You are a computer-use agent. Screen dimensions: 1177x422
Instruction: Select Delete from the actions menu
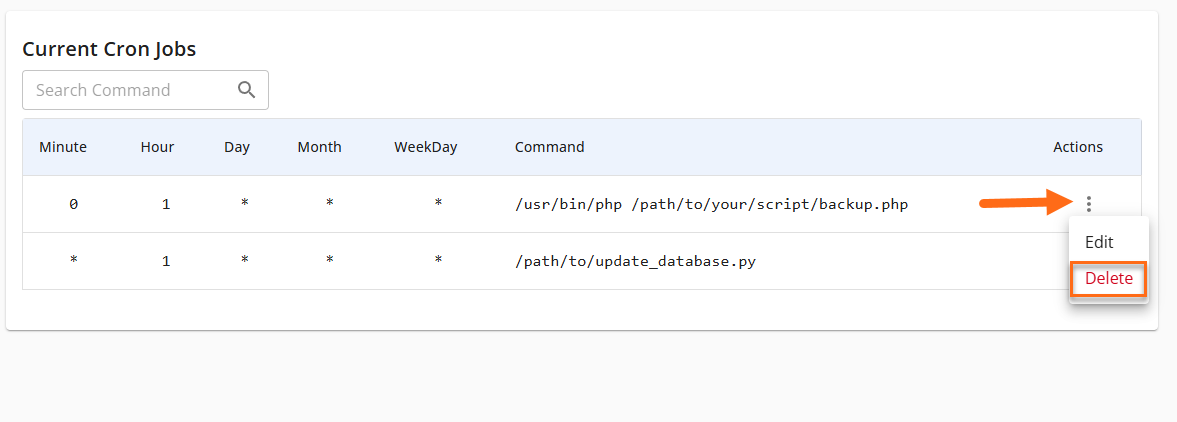click(x=1108, y=279)
